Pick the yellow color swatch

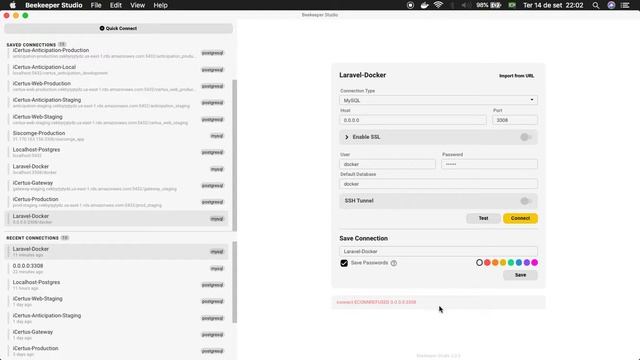pyautogui.click(x=503, y=262)
